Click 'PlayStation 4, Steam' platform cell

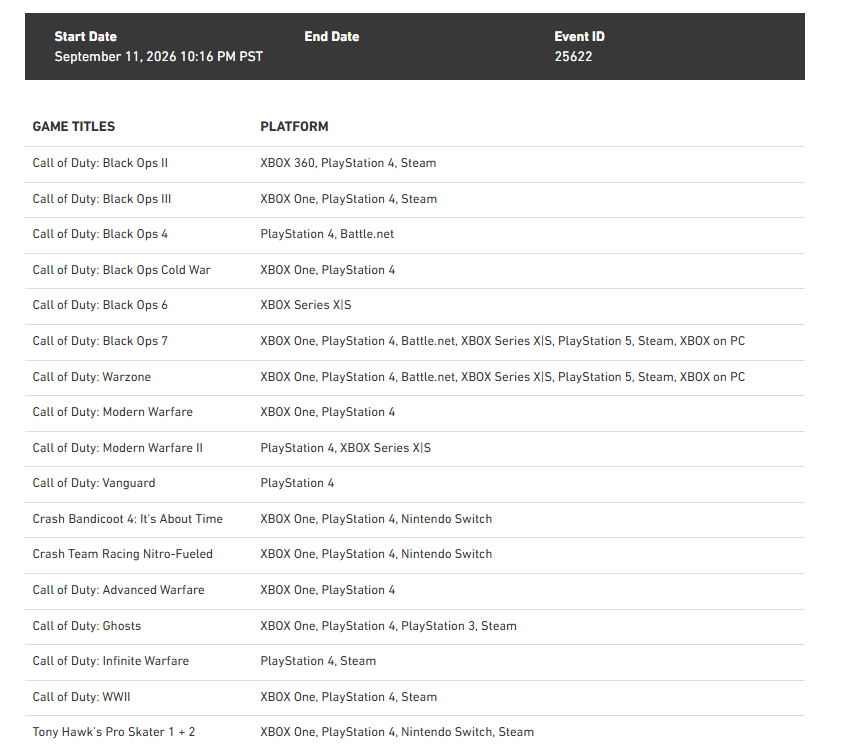pos(318,661)
